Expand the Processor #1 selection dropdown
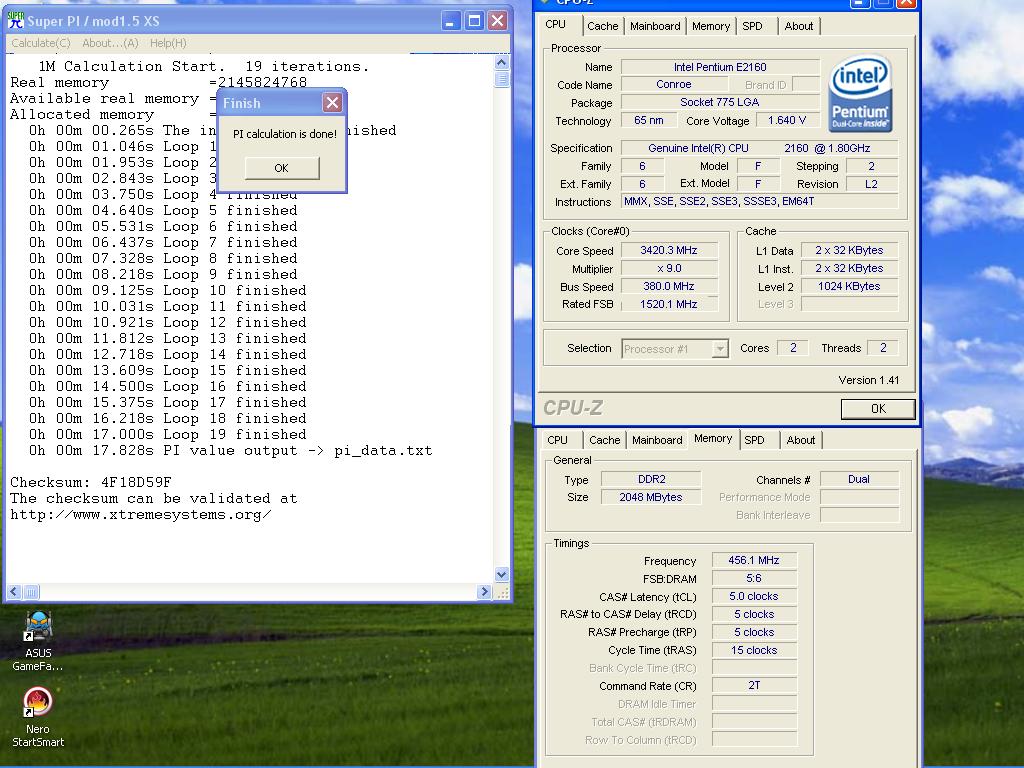This screenshot has width=1024, height=768. pos(720,349)
